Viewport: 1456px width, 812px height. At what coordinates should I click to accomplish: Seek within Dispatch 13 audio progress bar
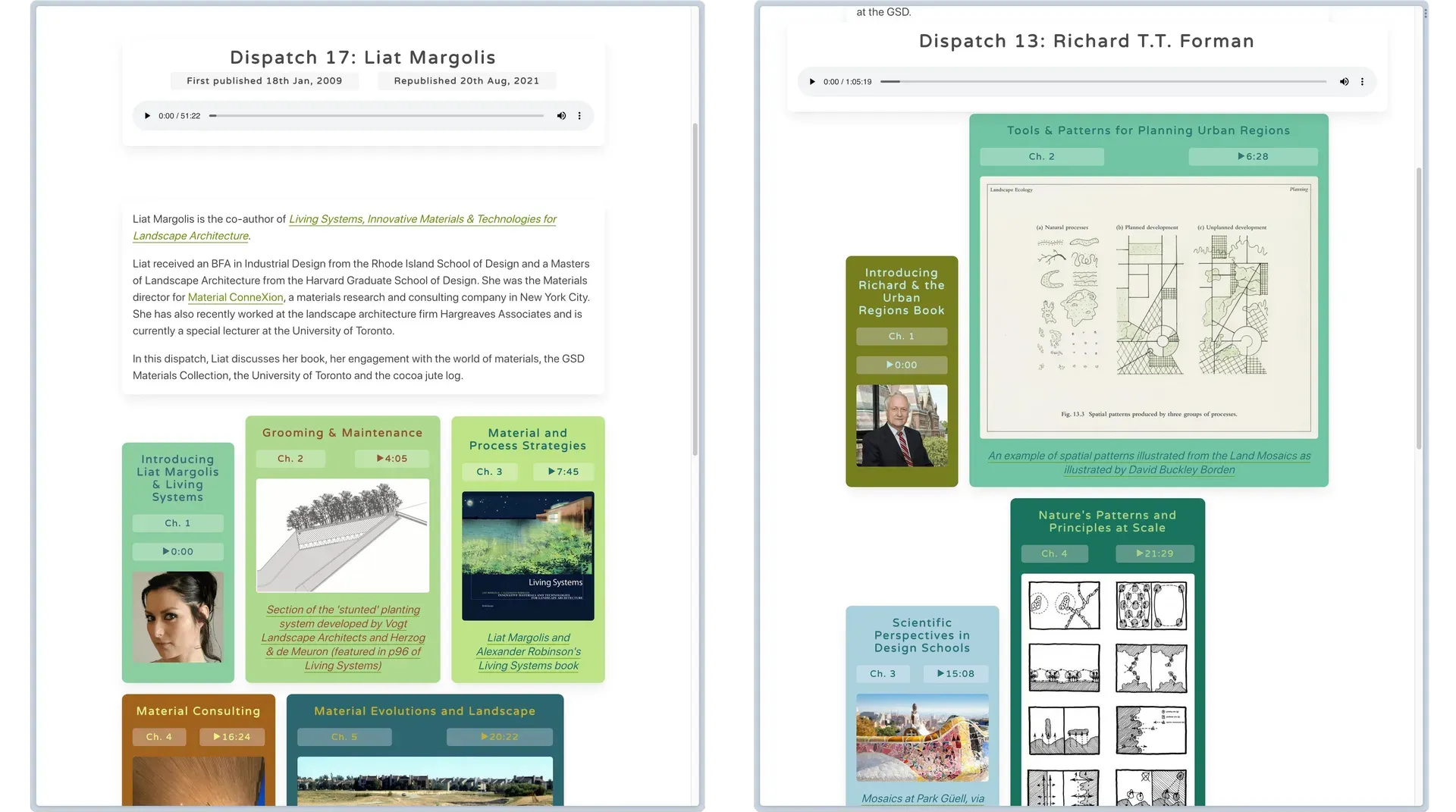(x=1103, y=82)
